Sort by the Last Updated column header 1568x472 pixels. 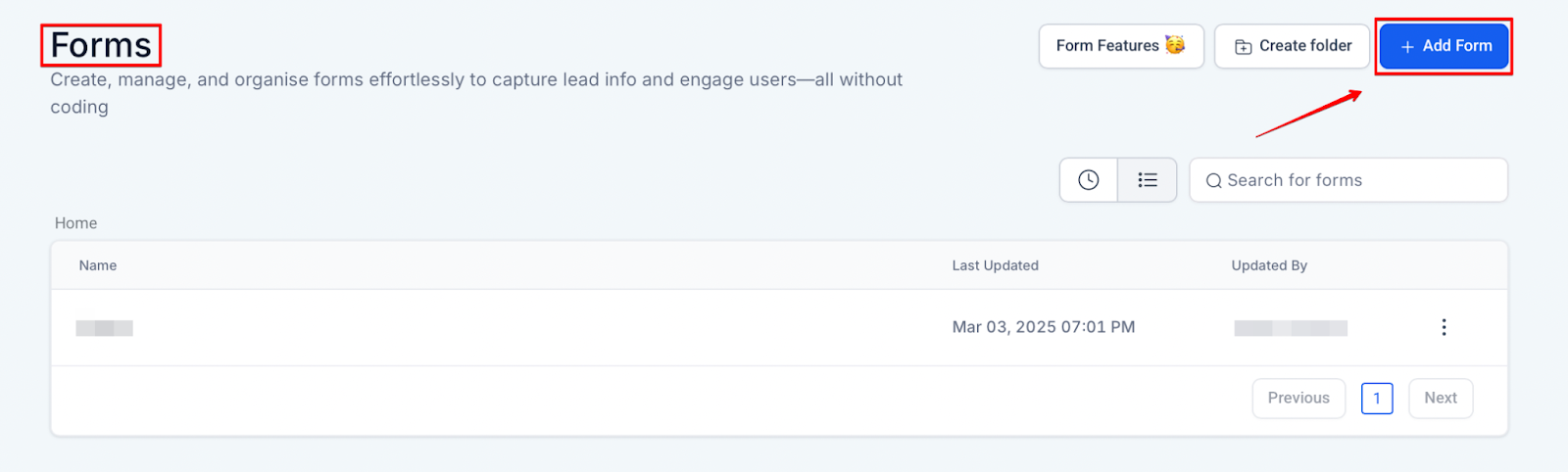point(995,265)
